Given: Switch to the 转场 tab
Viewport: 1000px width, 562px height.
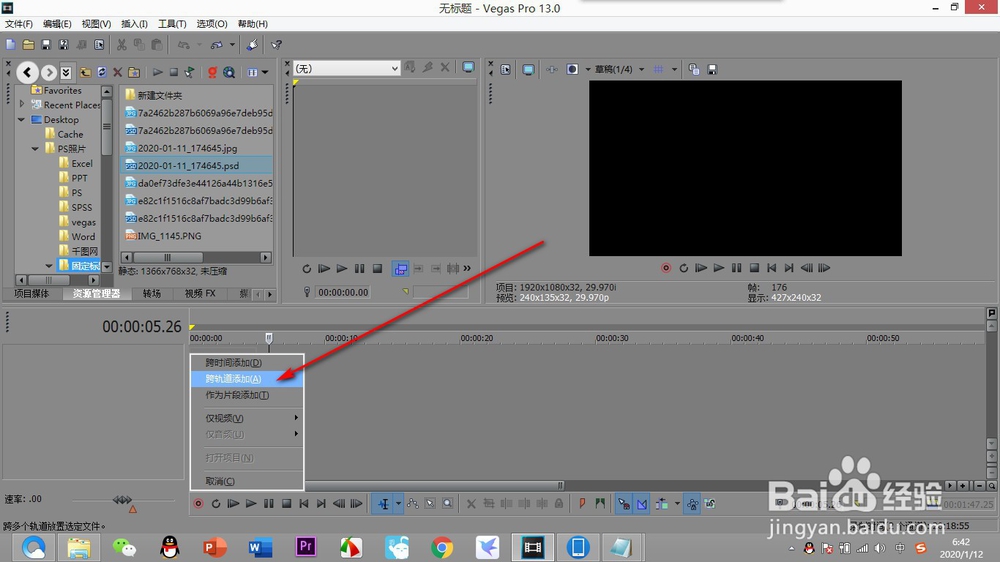Looking at the screenshot, I should (152, 293).
